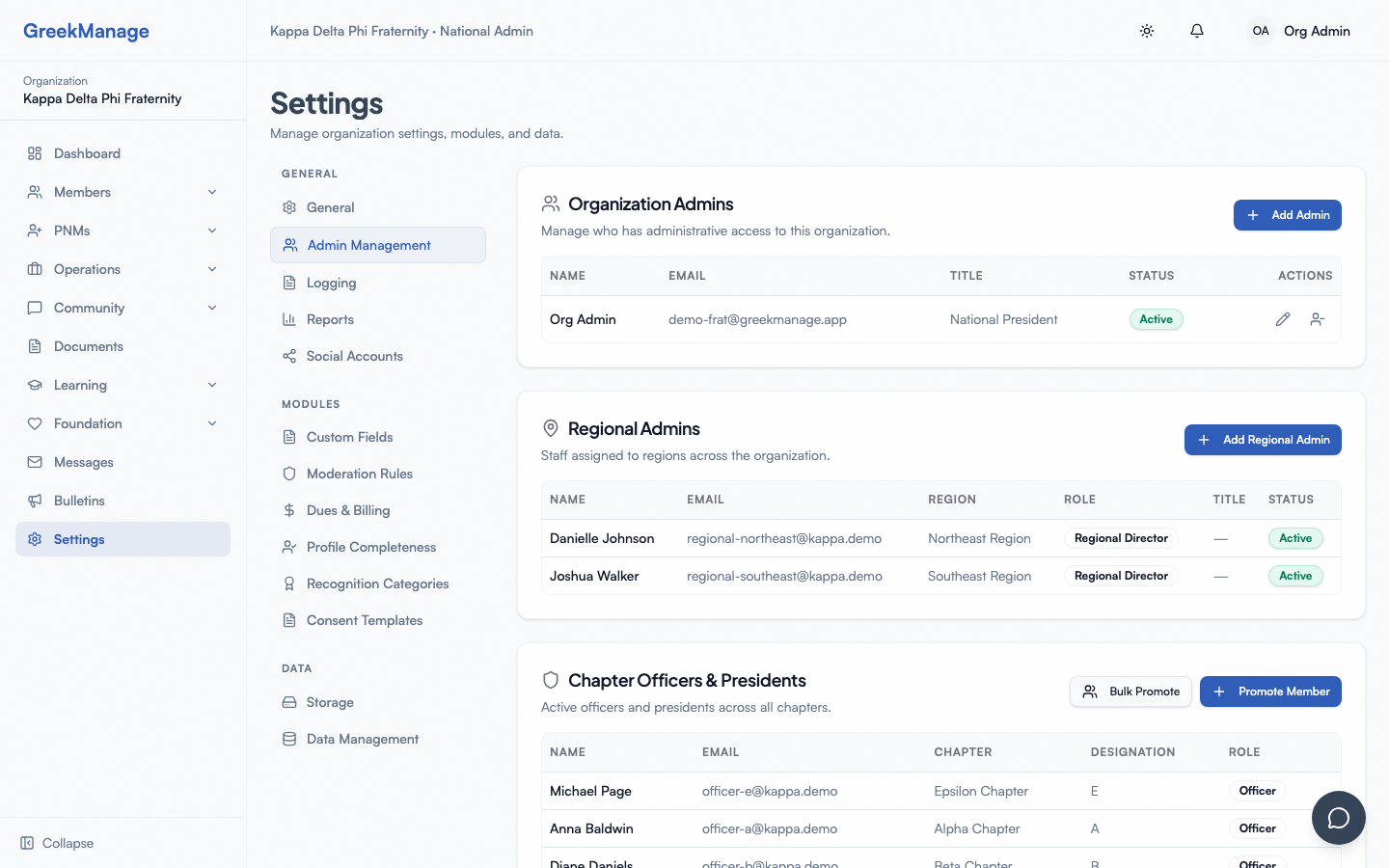Image resolution: width=1389 pixels, height=868 pixels.
Task: Open Logging settings page
Action: (331, 283)
